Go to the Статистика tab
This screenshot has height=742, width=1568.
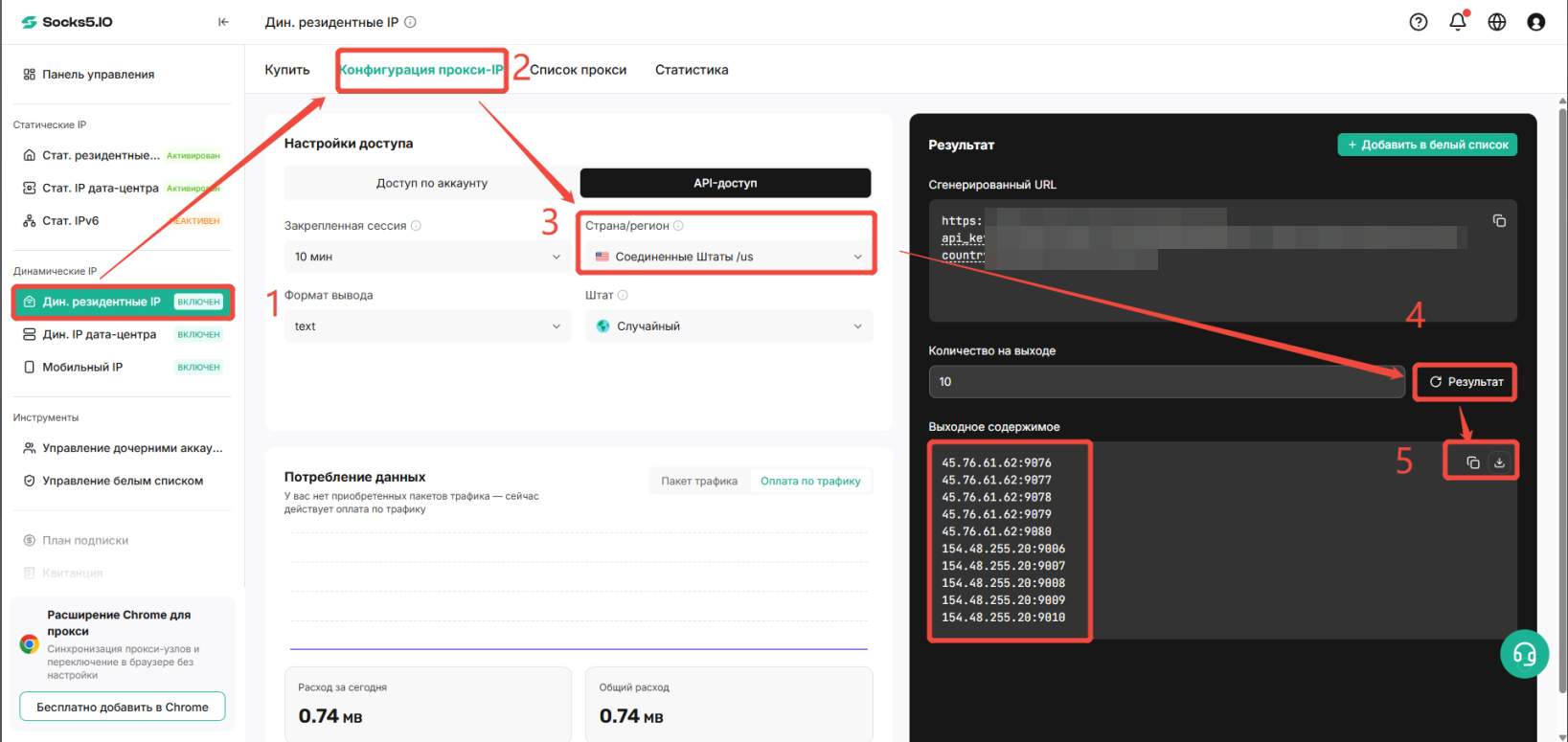692,70
